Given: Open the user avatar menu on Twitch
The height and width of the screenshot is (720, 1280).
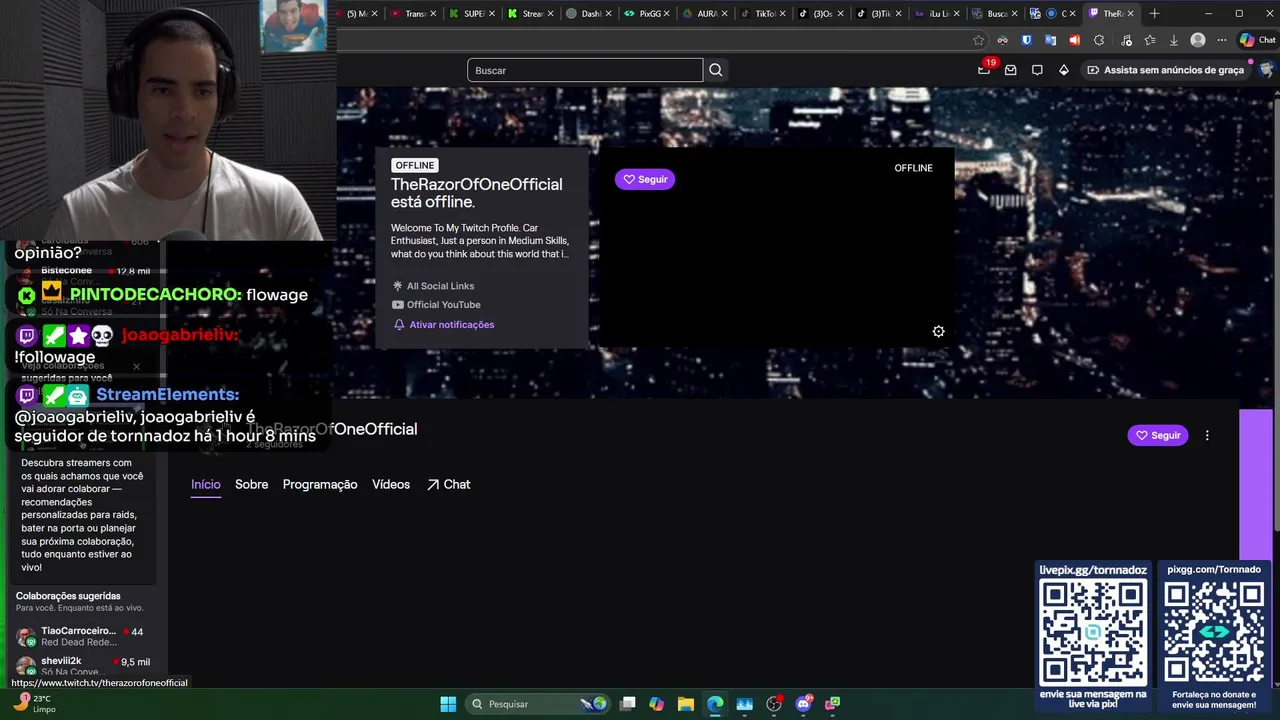Looking at the screenshot, I should tap(1267, 70).
